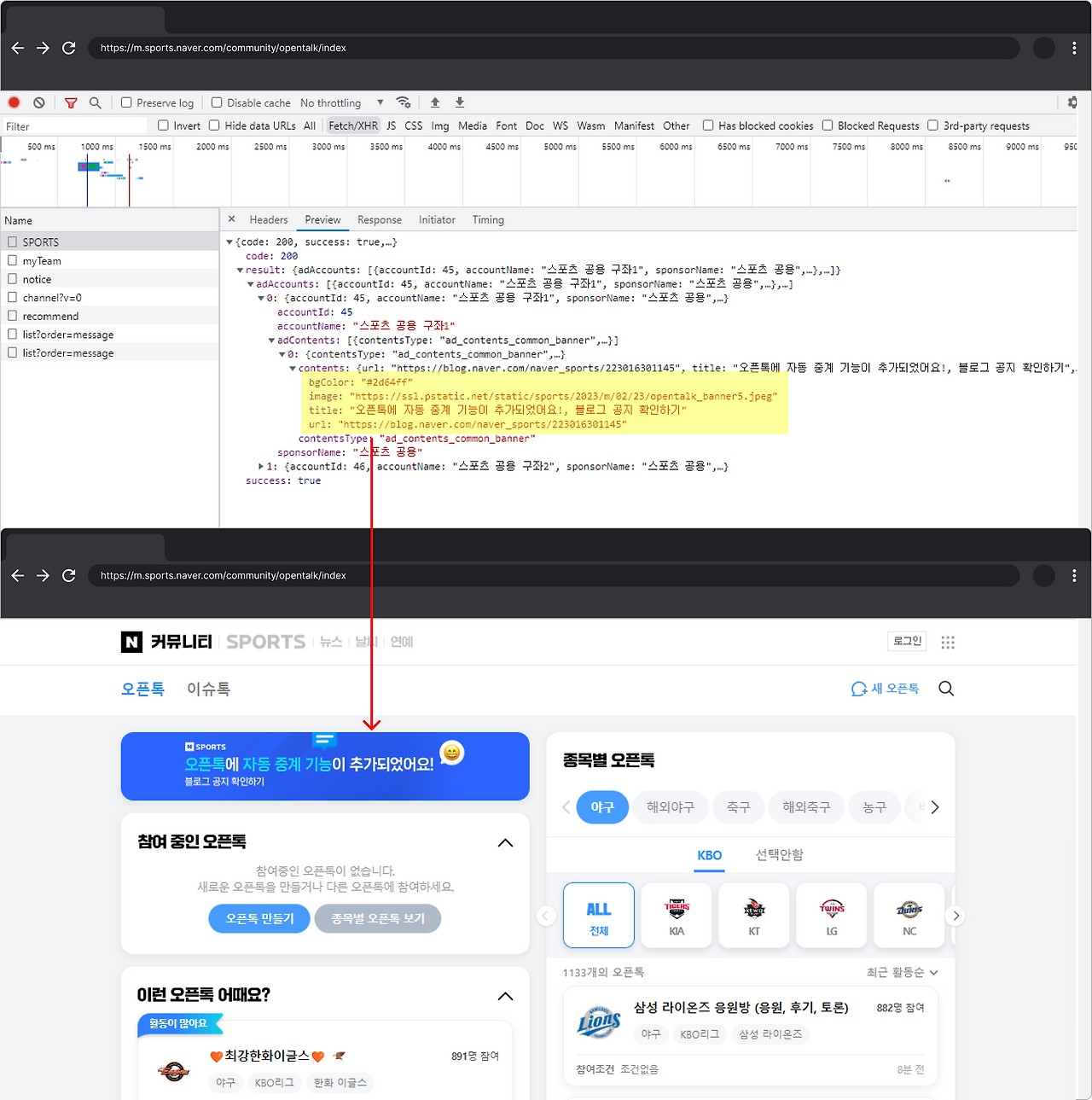Collapse the adAccounts array node

tap(250, 284)
